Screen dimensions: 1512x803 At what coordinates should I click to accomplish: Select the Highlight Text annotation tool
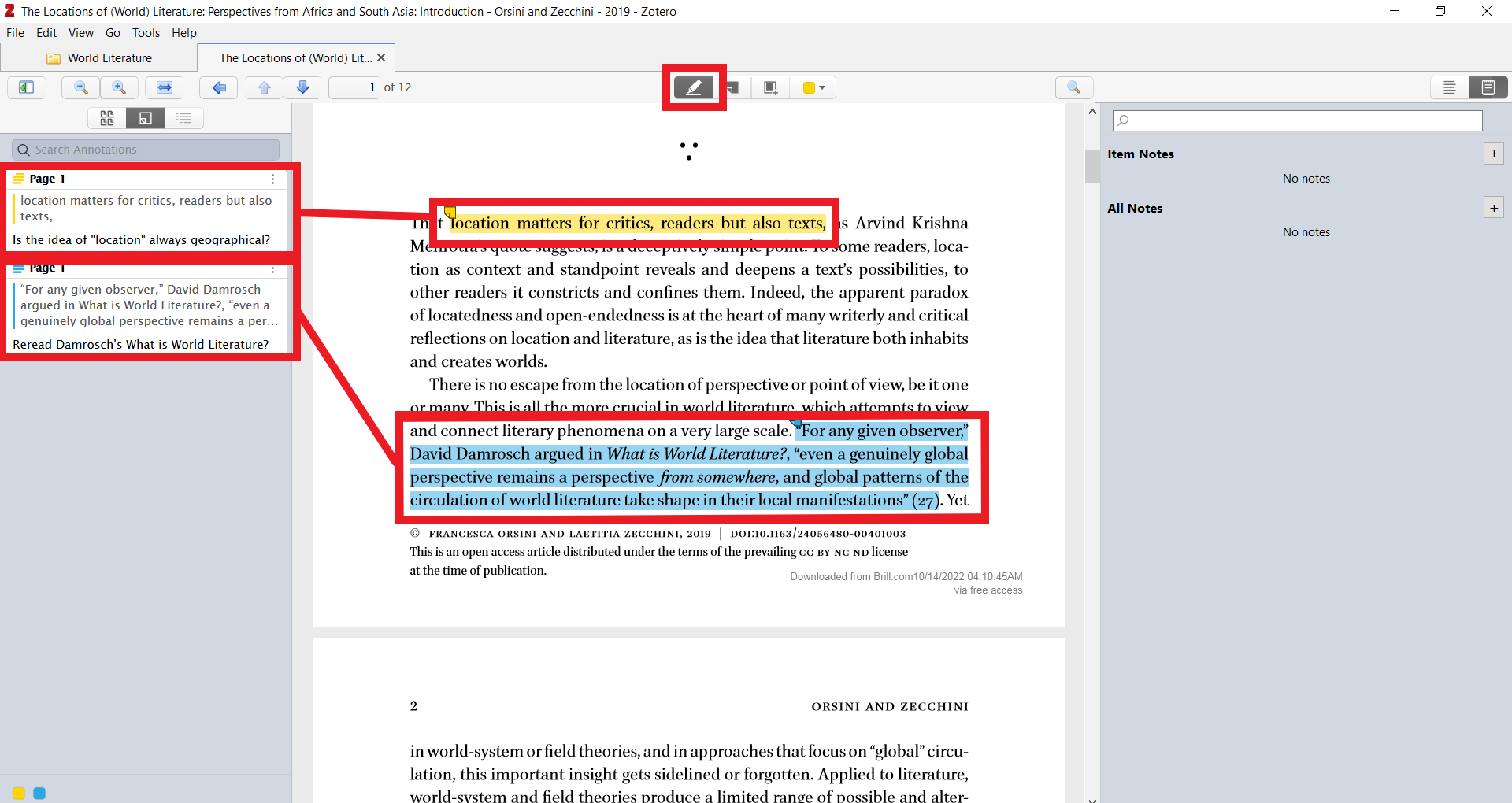pos(694,87)
